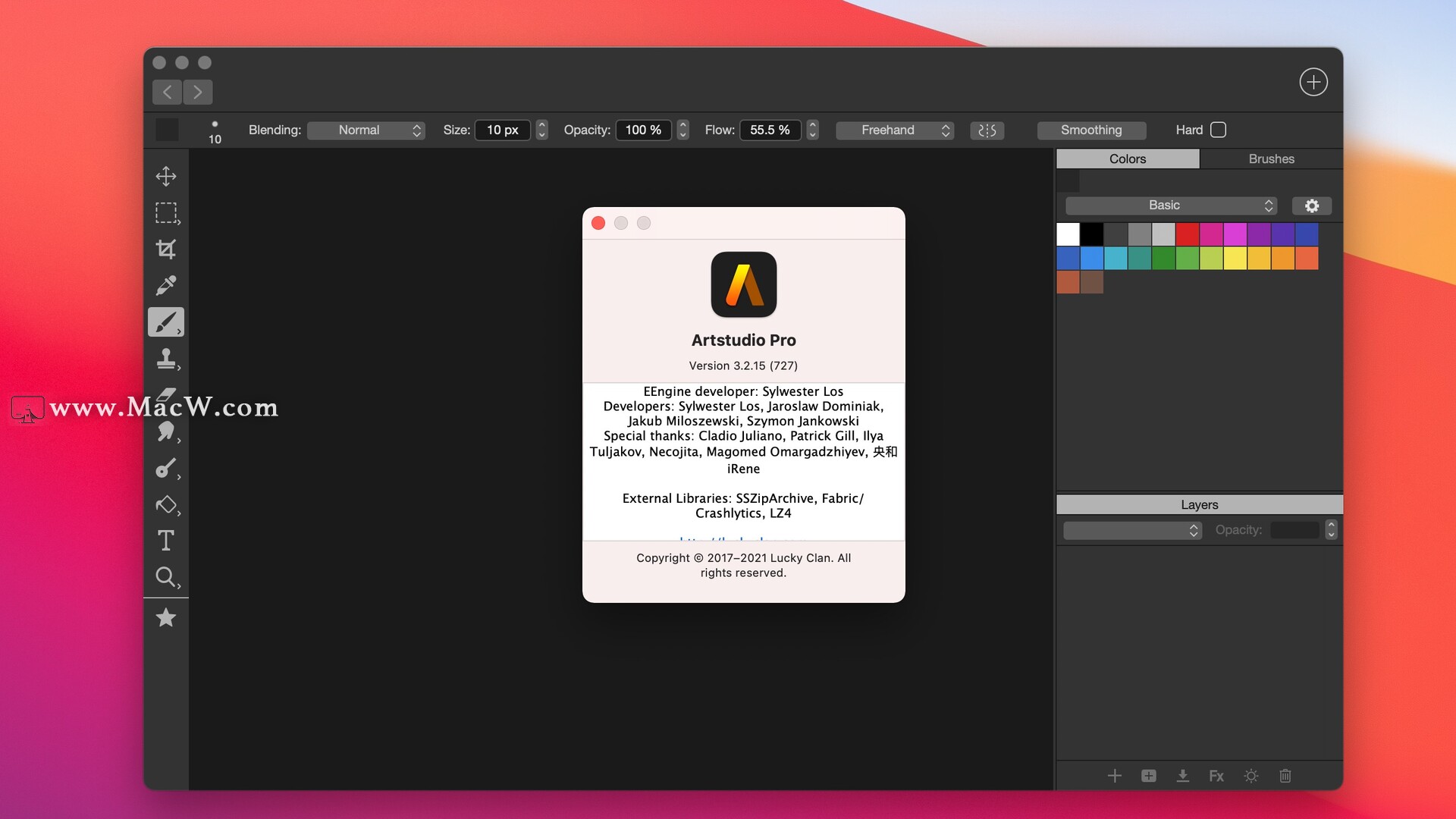Screen dimensions: 1456x819
Task: Open layer Fx effects
Action: point(1216,775)
